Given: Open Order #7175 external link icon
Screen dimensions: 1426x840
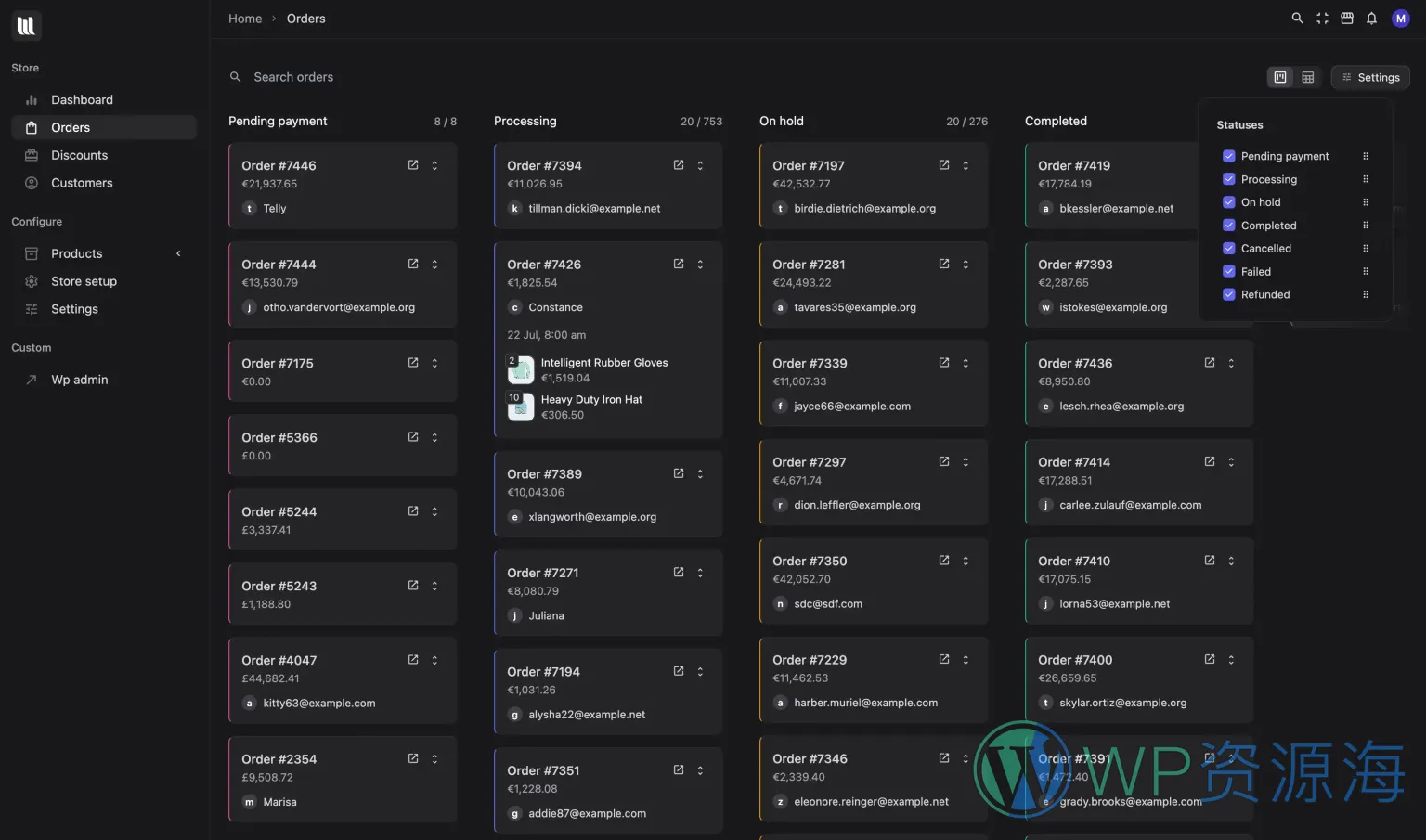Looking at the screenshot, I should 413,363.
